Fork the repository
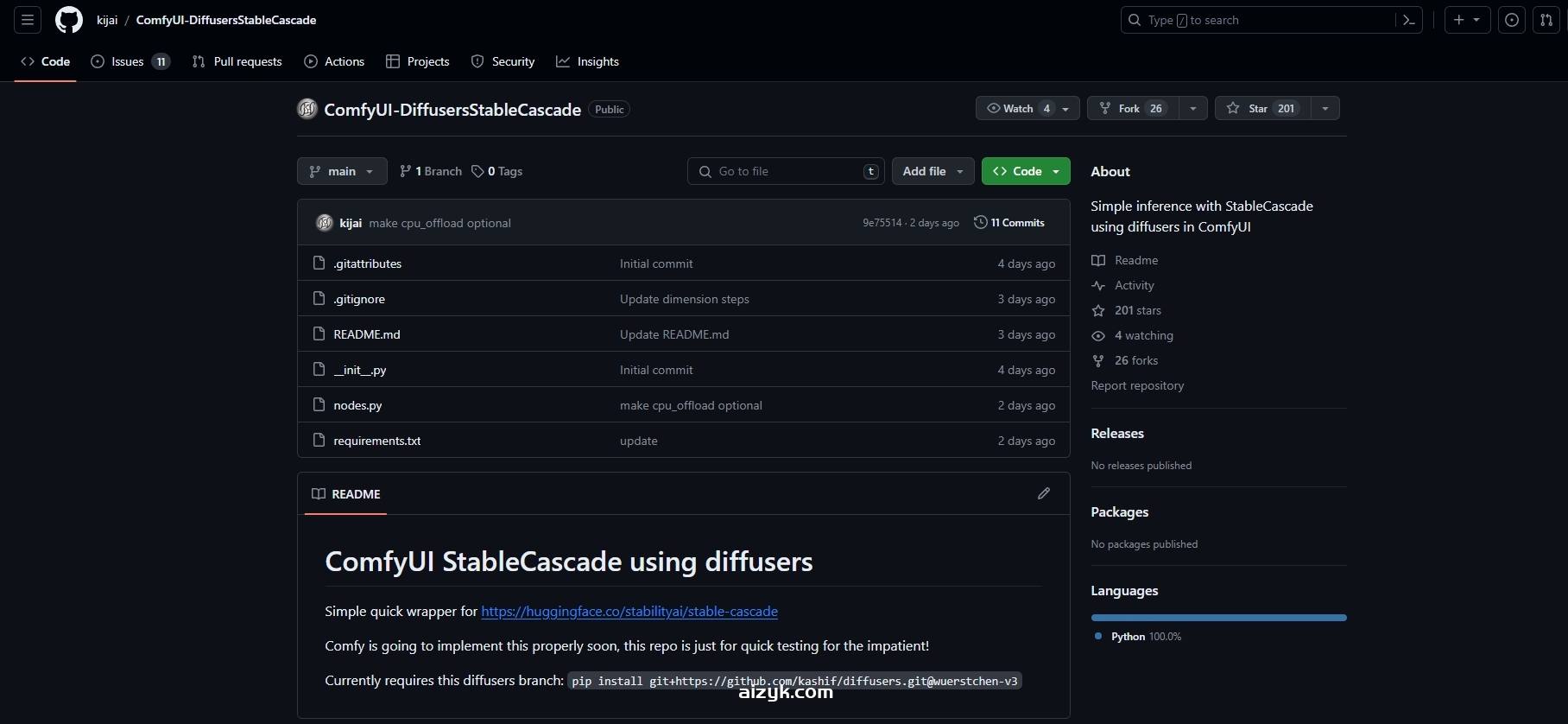 point(1134,108)
